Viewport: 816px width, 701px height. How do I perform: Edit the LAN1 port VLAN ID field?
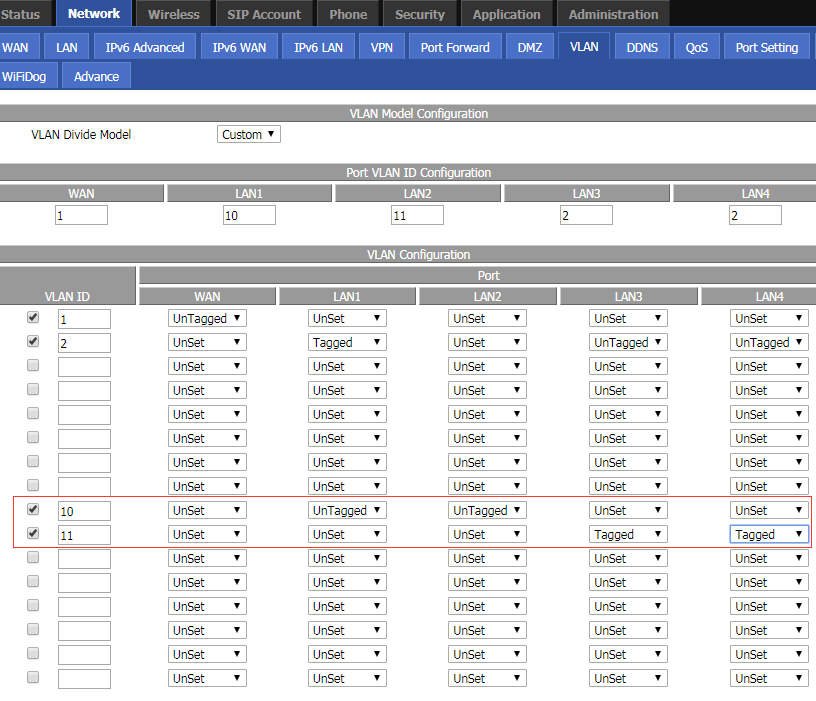point(249,215)
